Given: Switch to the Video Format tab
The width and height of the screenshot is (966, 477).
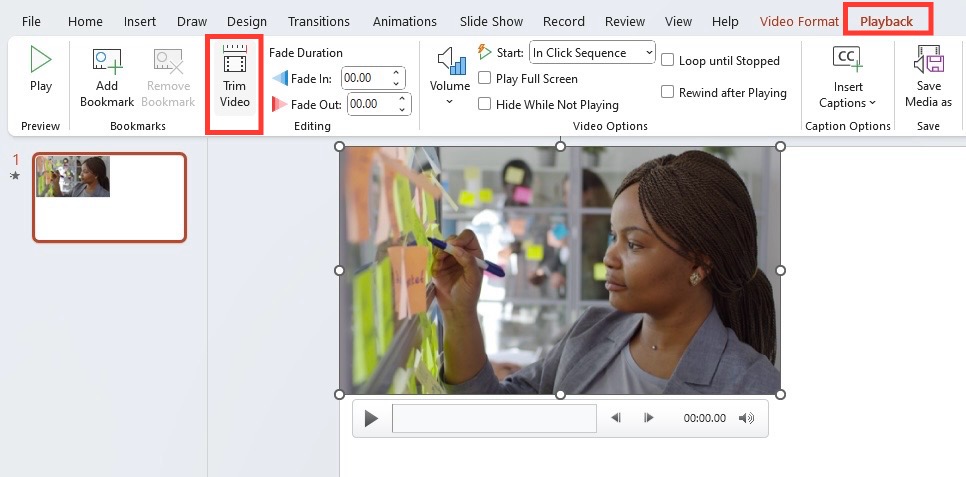Looking at the screenshot, I should (799, 22).
